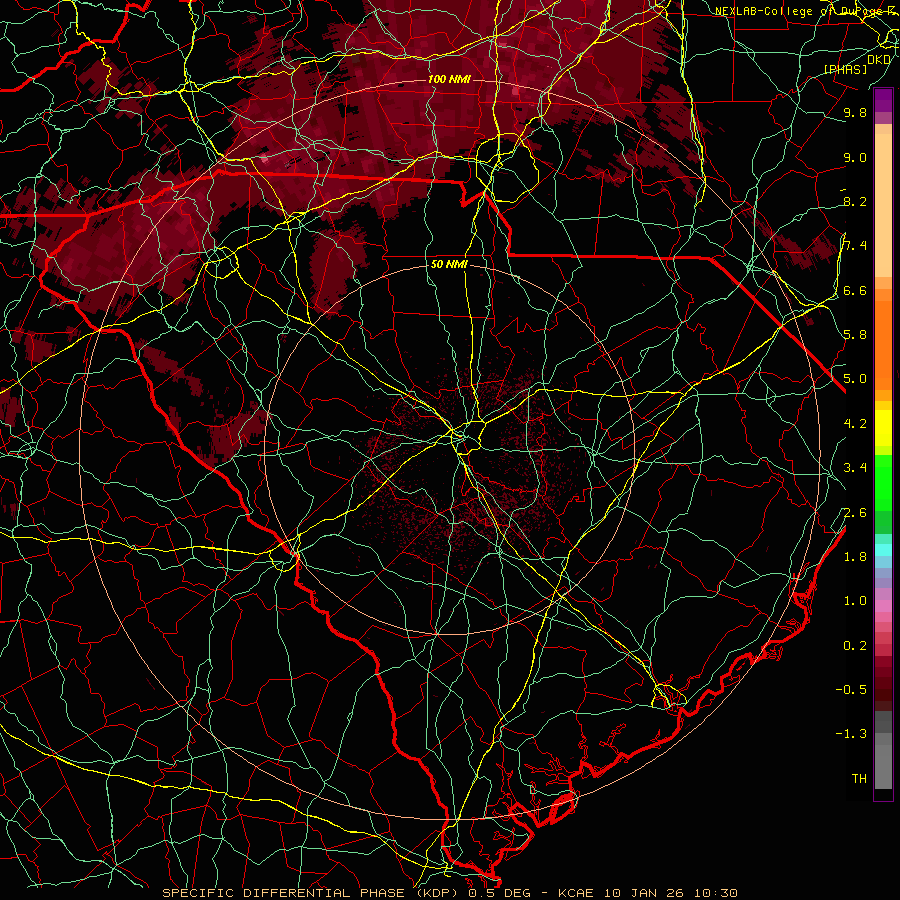
Task: Click the TH threshold label on the scale
Action: pos(859,779)
